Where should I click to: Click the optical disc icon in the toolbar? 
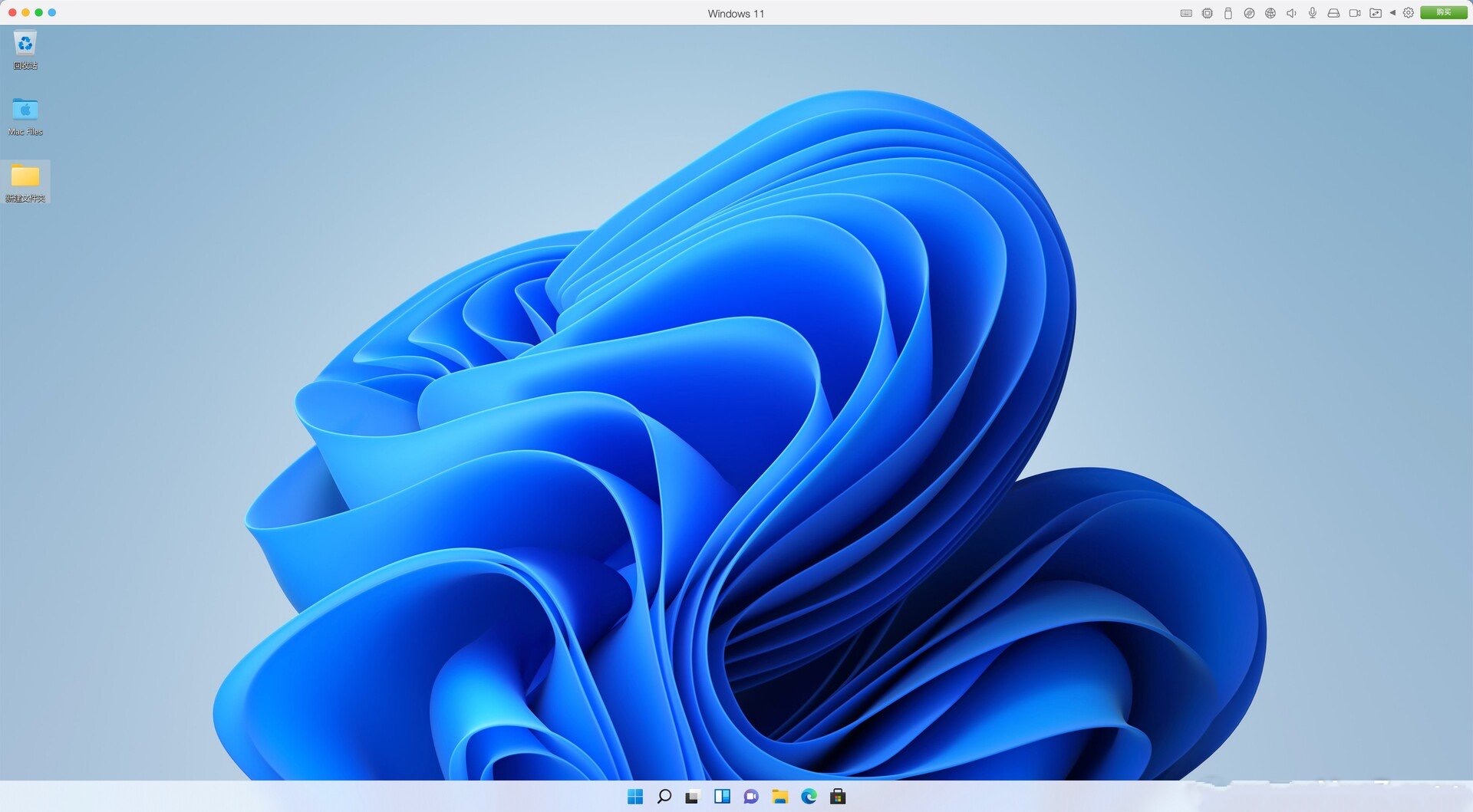click(1248, 13)
